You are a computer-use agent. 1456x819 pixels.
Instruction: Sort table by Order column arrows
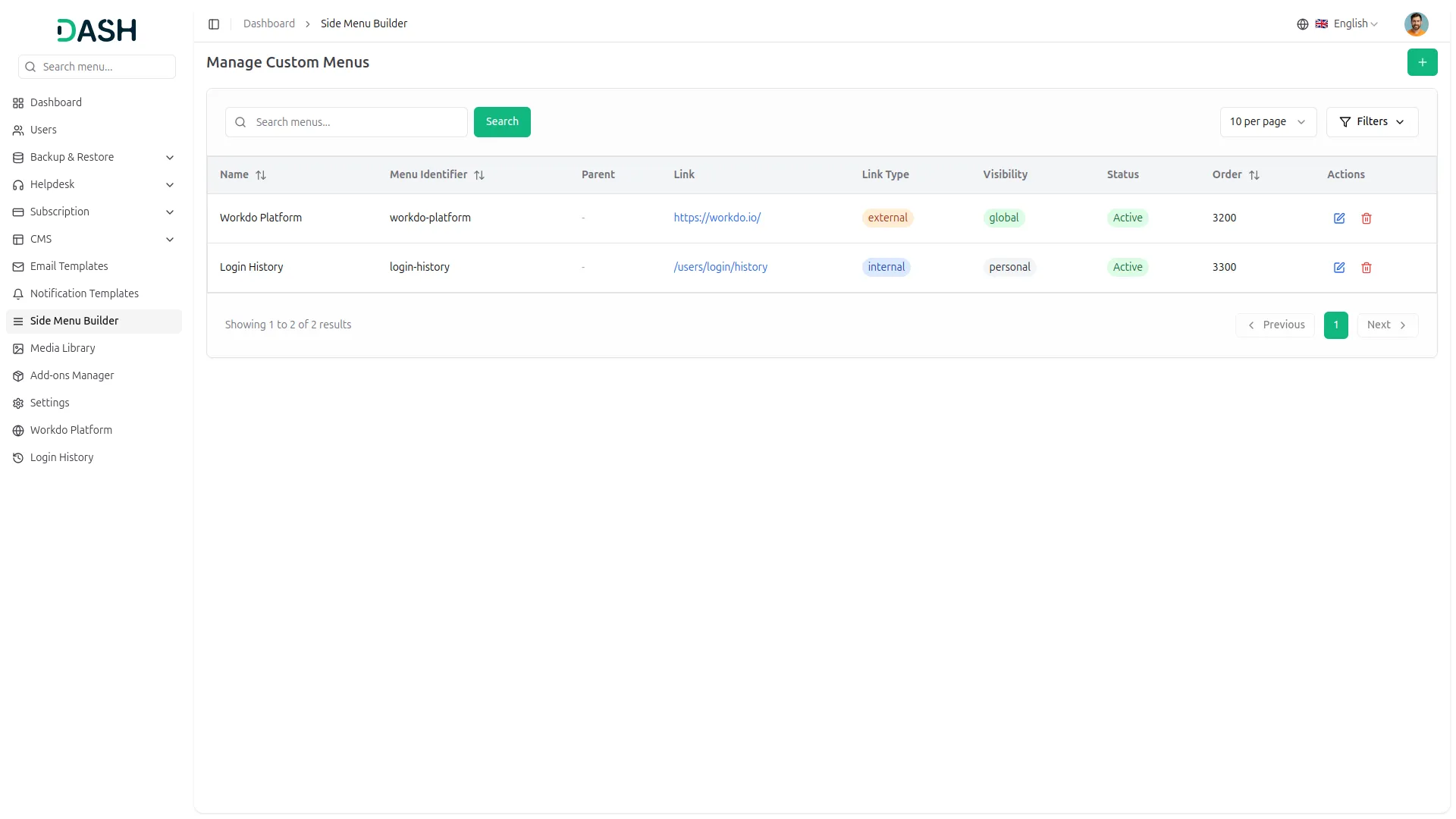(x=1254, y=175)
